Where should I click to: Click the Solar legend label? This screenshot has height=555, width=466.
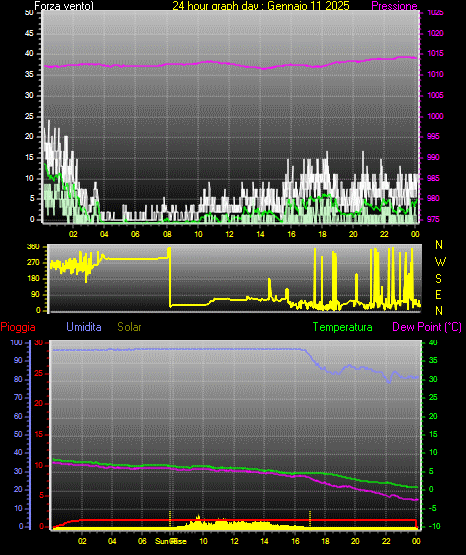tap(130, 327)
